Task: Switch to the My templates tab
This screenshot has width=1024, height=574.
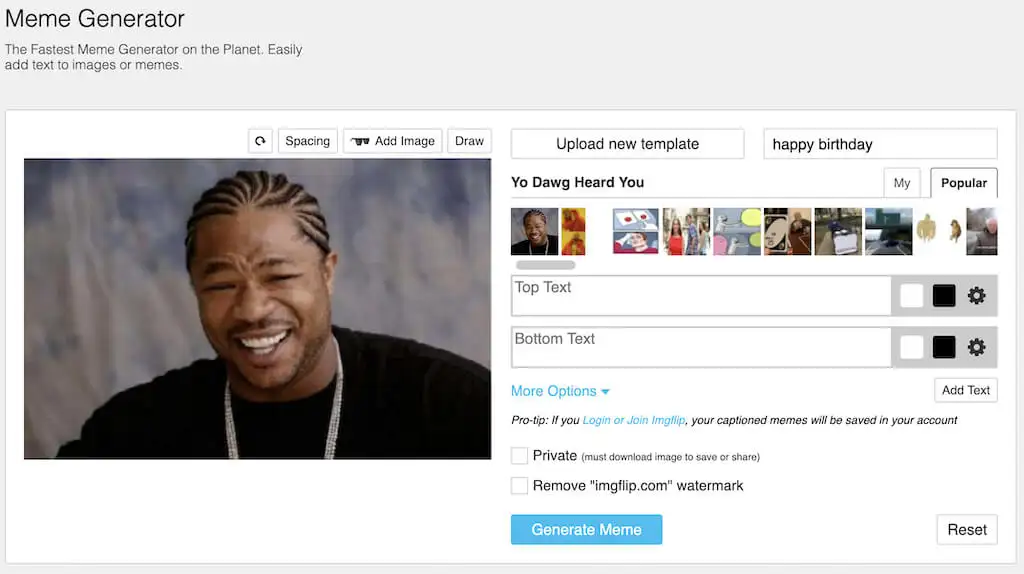Action: click(x=902, y=183)
